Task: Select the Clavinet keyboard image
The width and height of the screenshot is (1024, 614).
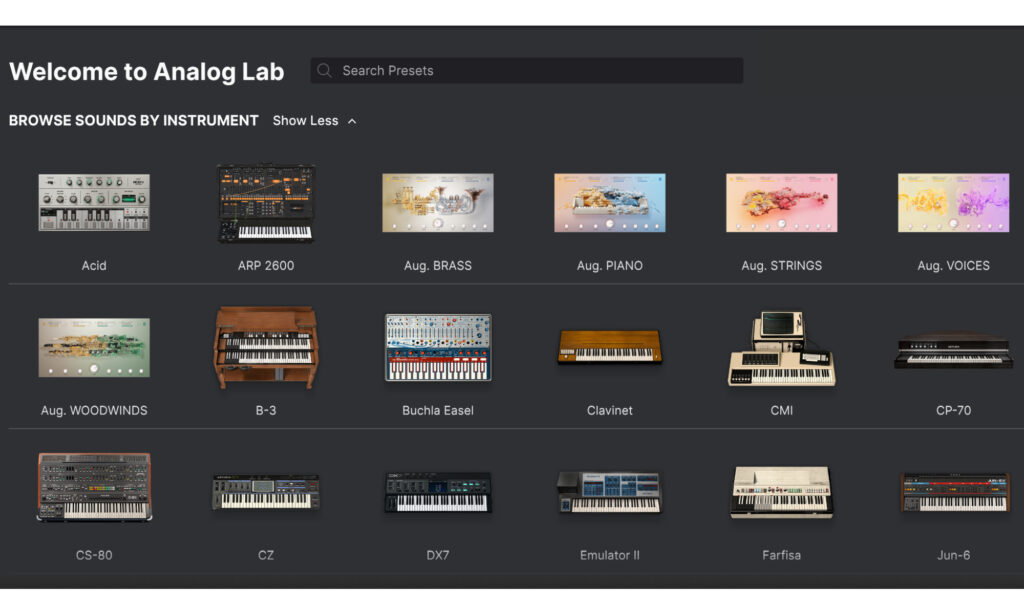Action: [x=609, y=346]
